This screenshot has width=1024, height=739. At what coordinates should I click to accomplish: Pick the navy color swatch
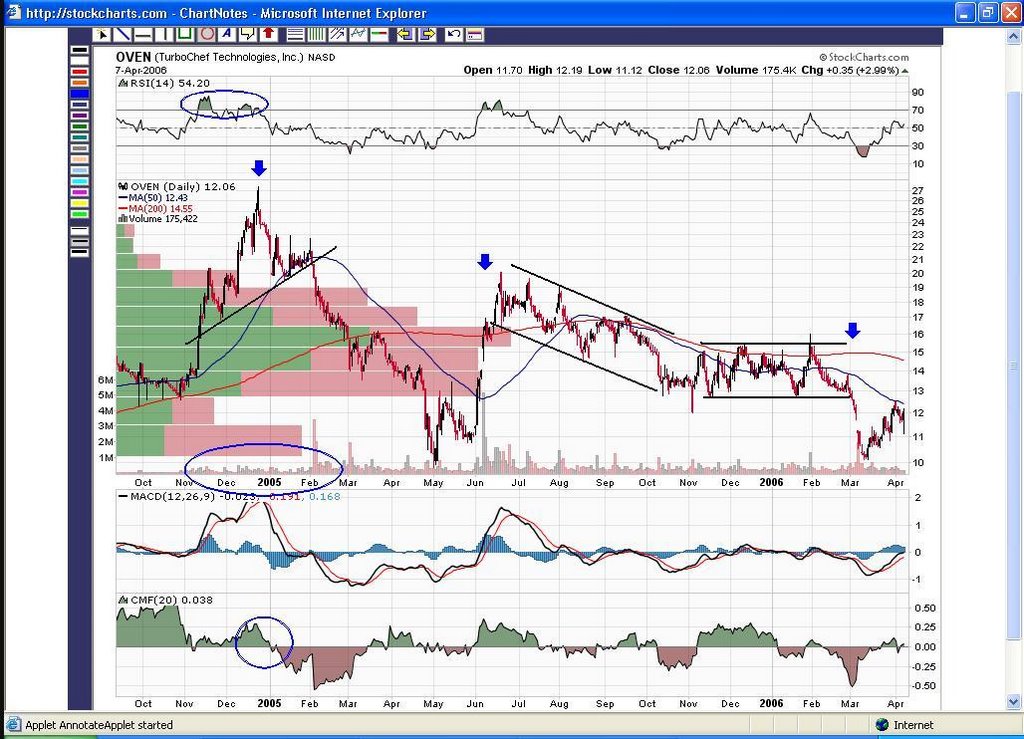coord(80,104)
